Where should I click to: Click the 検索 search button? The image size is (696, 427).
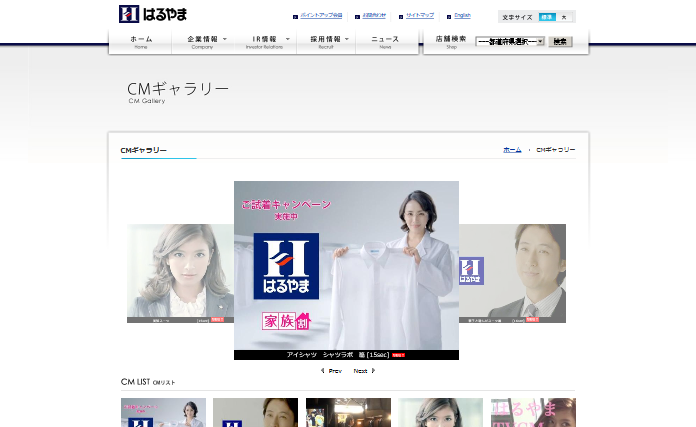pyautogui.click(x=560, y=41)
